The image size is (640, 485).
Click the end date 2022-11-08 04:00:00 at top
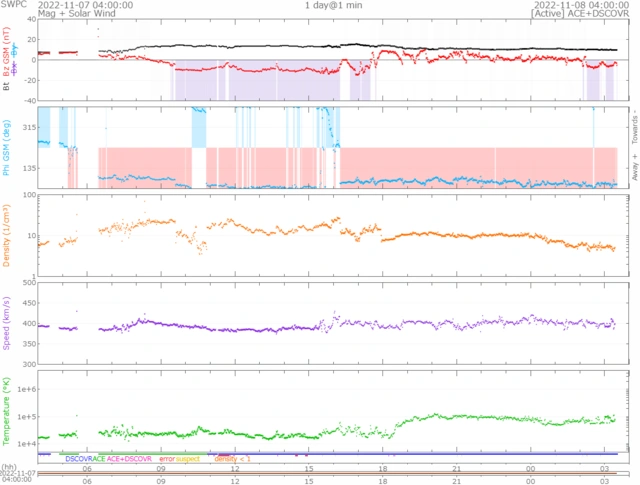click(582, 5)
